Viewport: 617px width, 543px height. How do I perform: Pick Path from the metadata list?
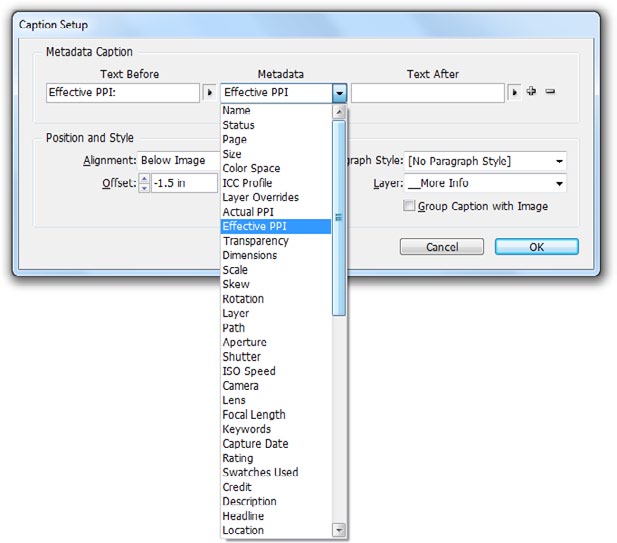[276, 328]
